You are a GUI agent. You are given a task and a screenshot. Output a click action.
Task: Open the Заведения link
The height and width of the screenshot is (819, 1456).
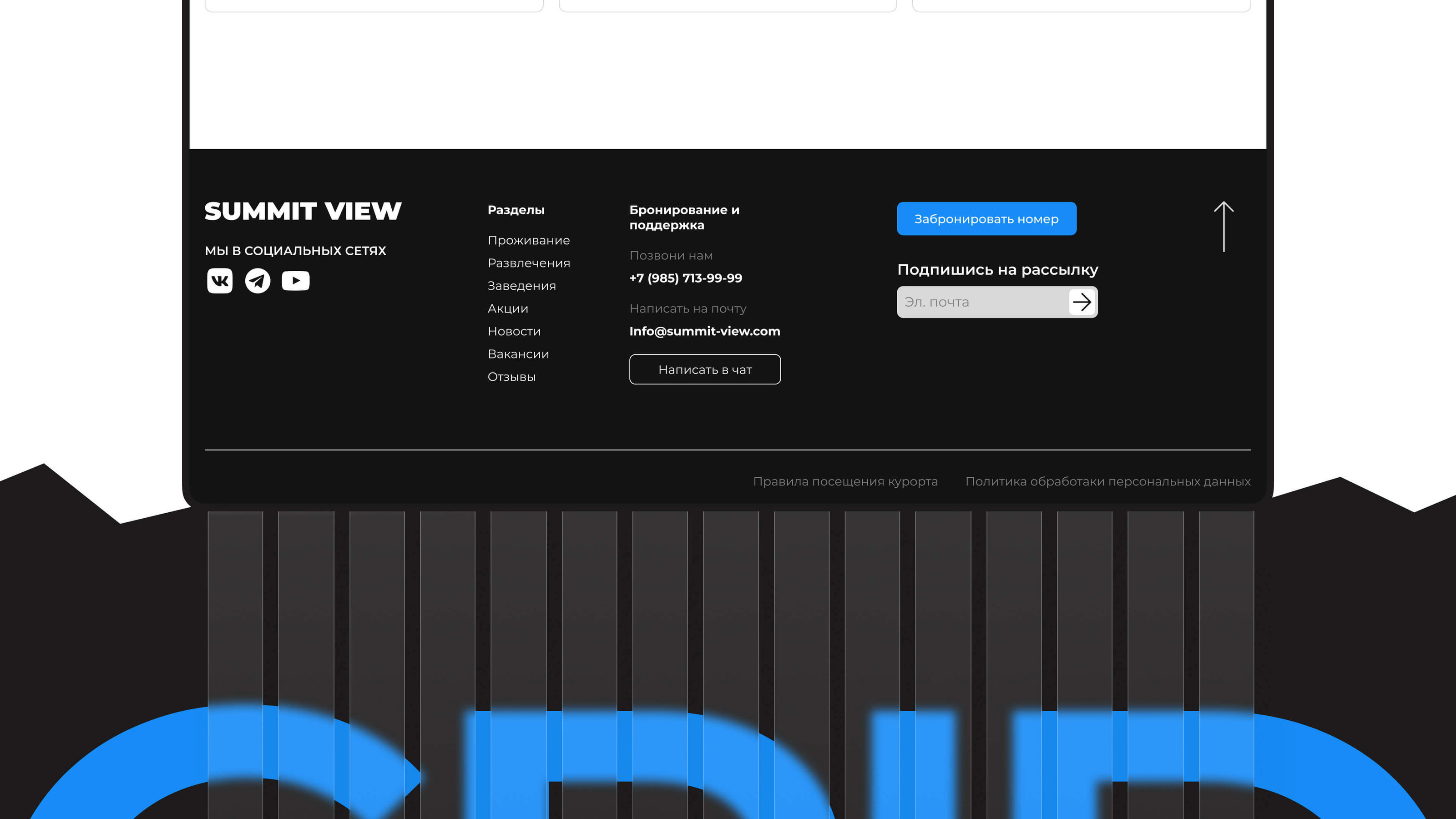pyautogui.click(x=521, y=286)
